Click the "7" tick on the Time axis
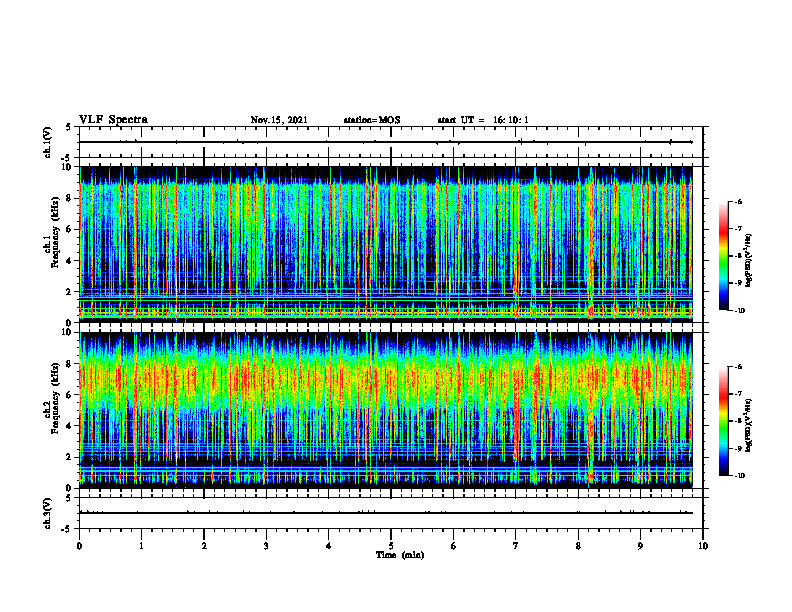The image size is (792, 612). (x=516, y=546)
